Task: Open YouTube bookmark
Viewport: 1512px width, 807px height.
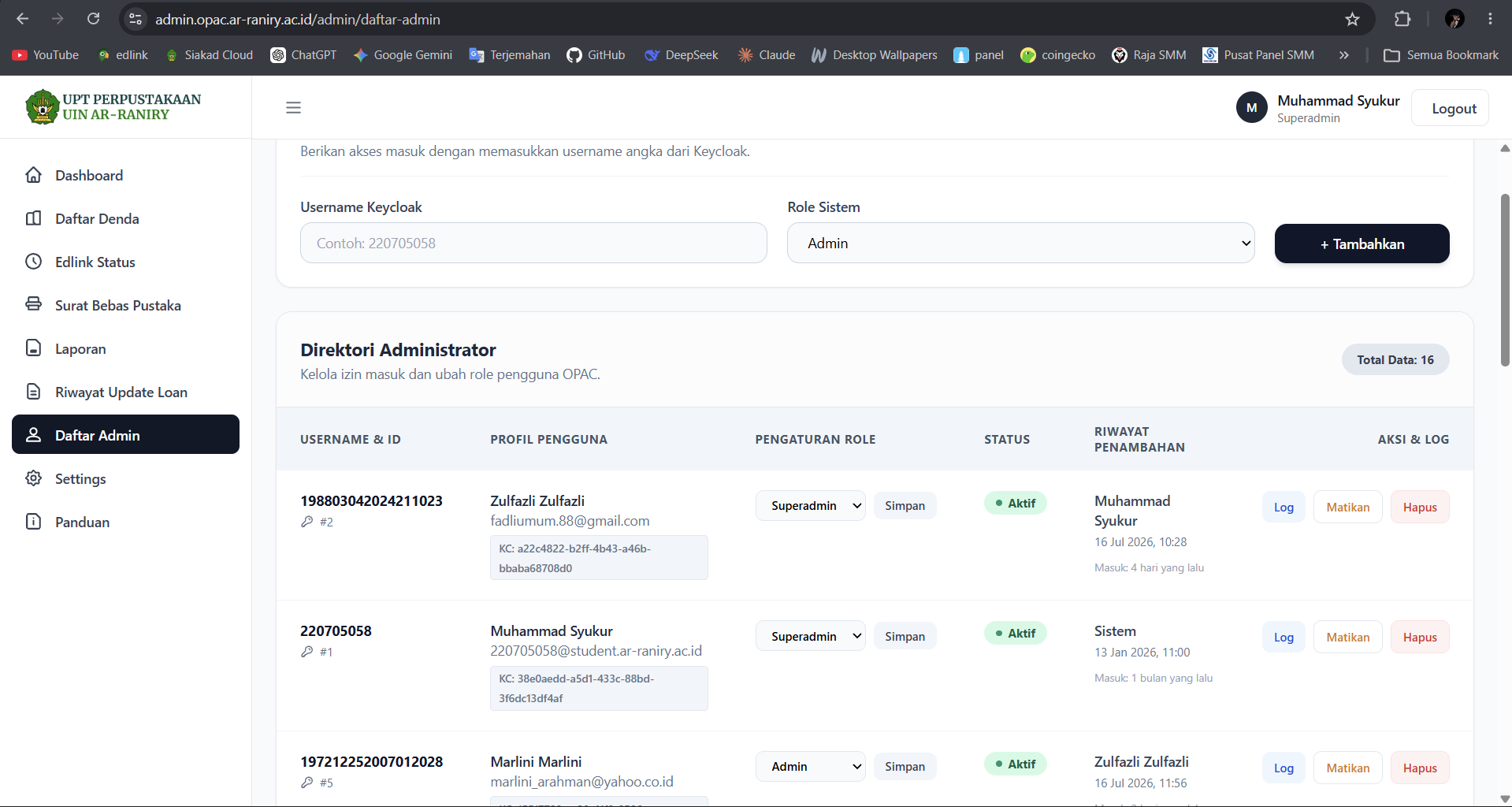Action: coord(46,55)
